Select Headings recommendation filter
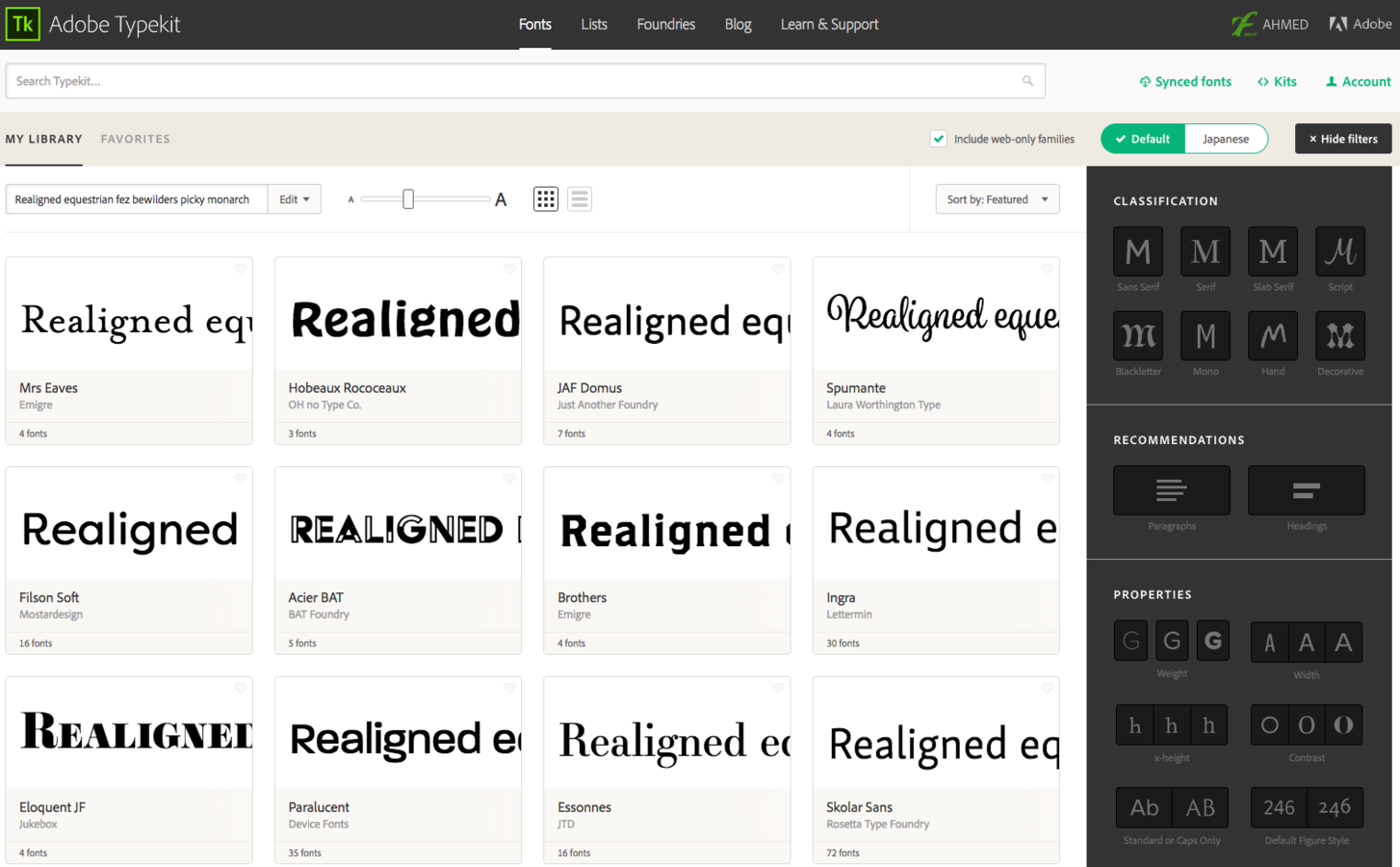 pyautogui.click(x=1307, y=490)
